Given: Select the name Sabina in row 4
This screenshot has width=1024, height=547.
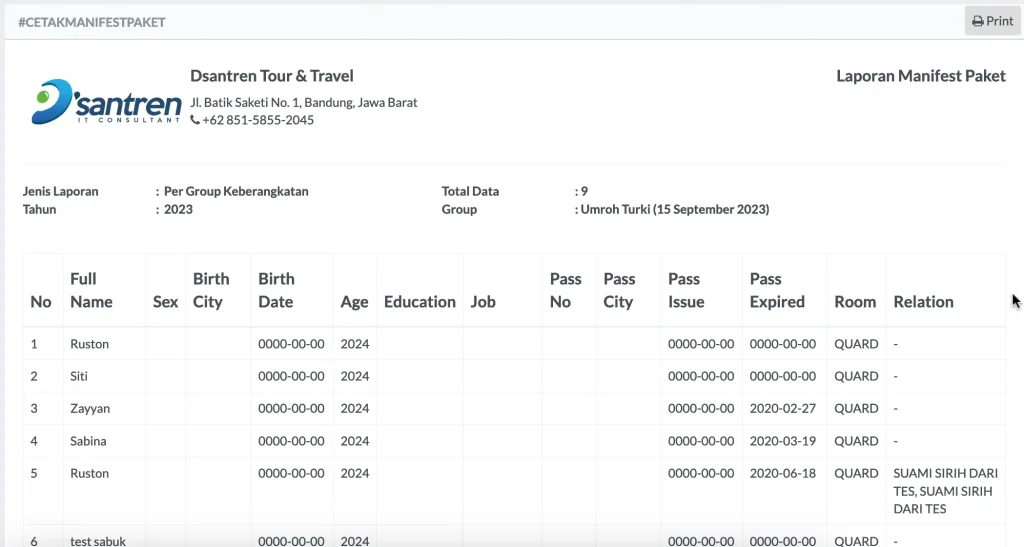Looking at the screenshot, I should click(x=88, y=441).
